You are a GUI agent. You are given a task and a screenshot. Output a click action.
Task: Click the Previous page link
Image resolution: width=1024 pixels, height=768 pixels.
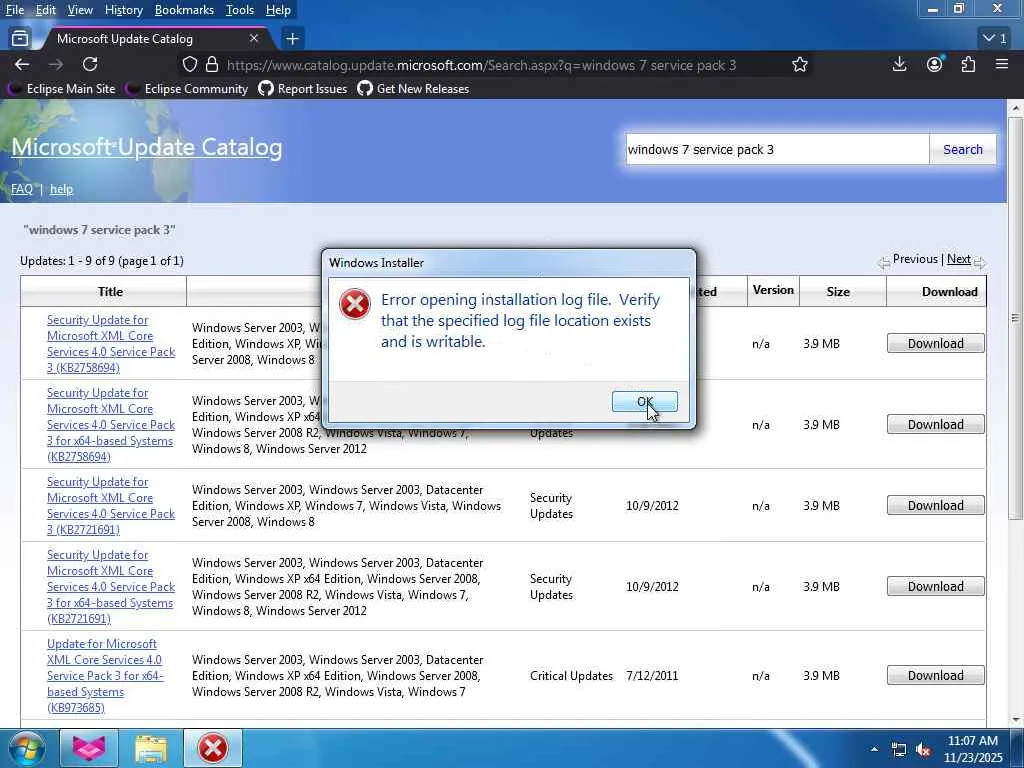[x=915, y=259]
